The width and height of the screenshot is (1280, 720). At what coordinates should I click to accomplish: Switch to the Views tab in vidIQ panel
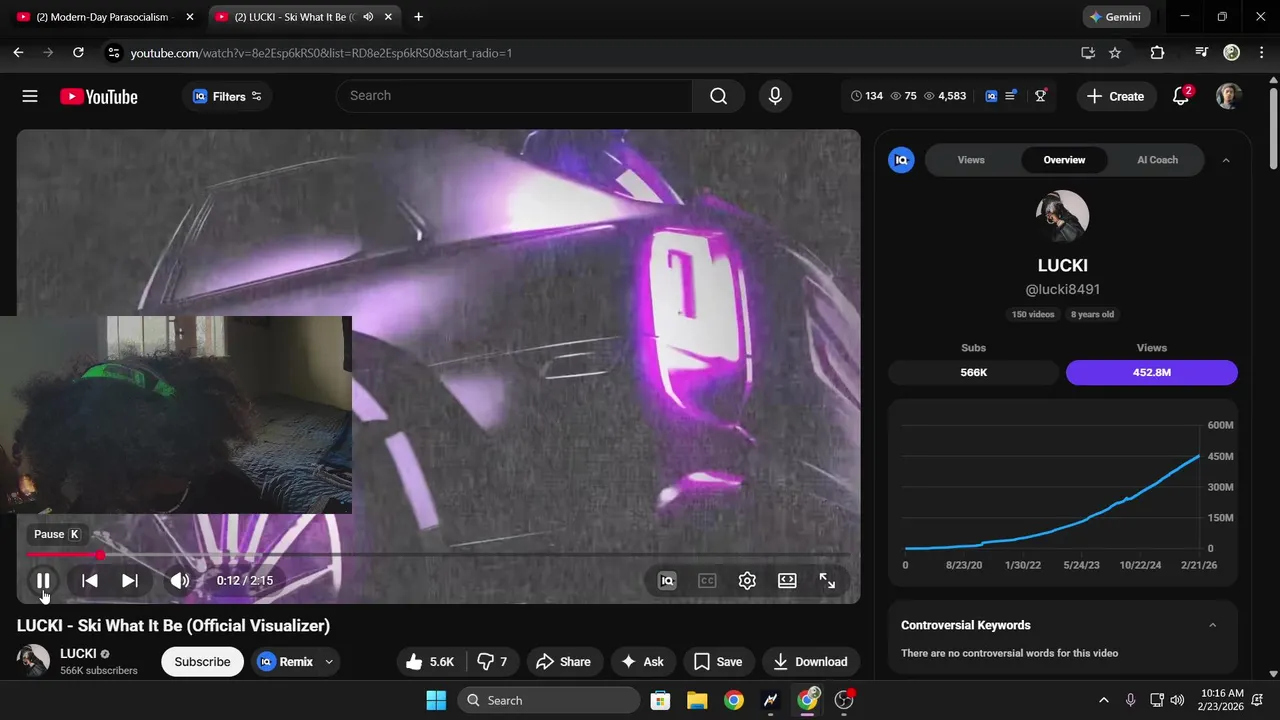pyautogui.click(x=971, y=160)
